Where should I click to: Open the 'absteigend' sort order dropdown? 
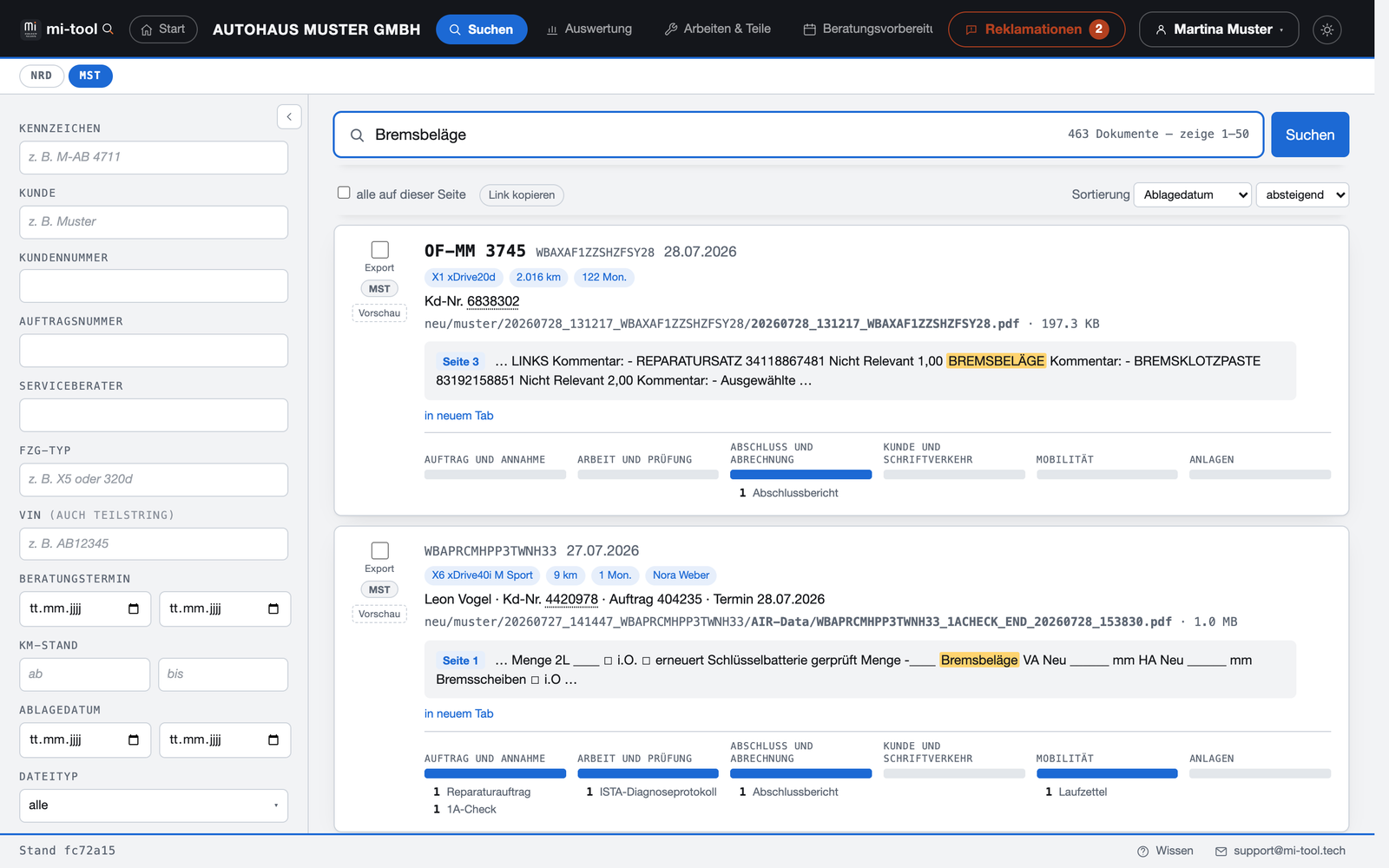(1302, 194)
